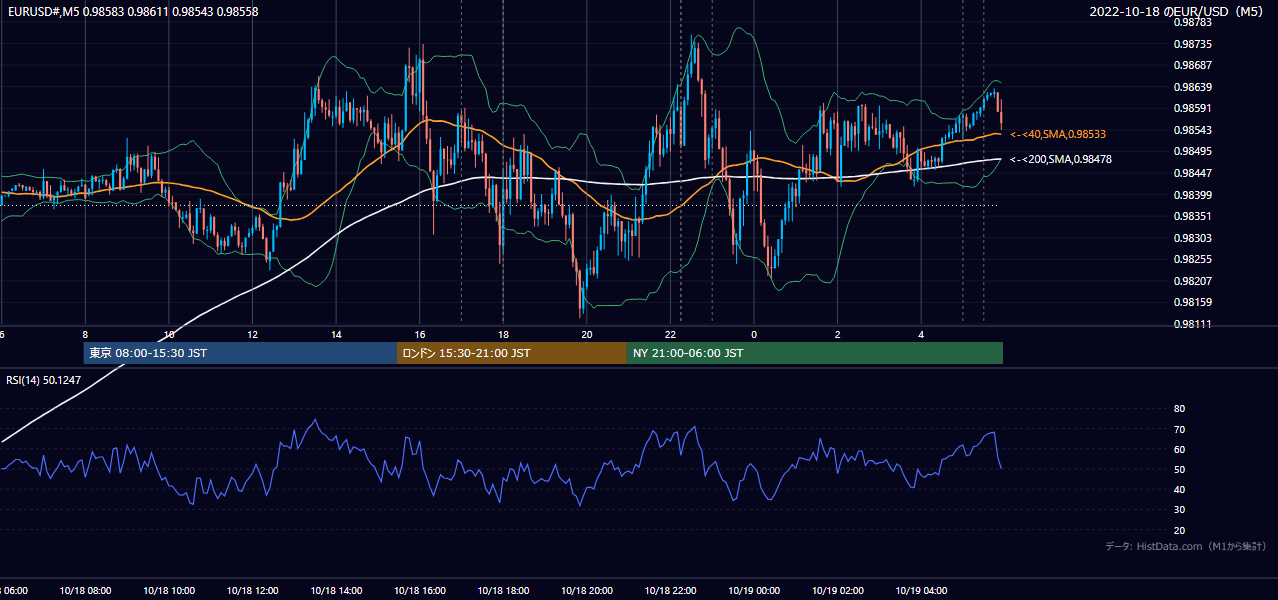This screenshot has height=600, width=1278.
Task: Click the 10/18 16:00 date axis label
Action: pyautogui.click(x=420, y=590)
